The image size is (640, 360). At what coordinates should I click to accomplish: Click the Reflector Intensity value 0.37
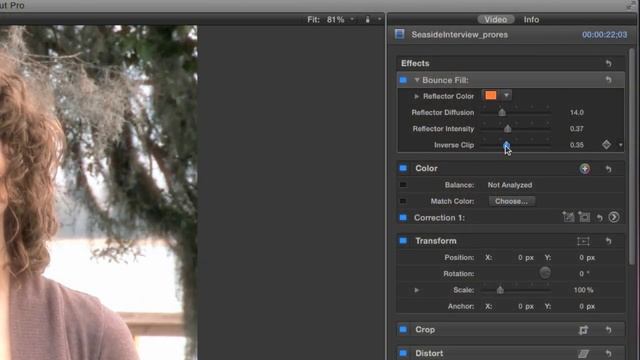pyautogui.click(x=576, y=129)
